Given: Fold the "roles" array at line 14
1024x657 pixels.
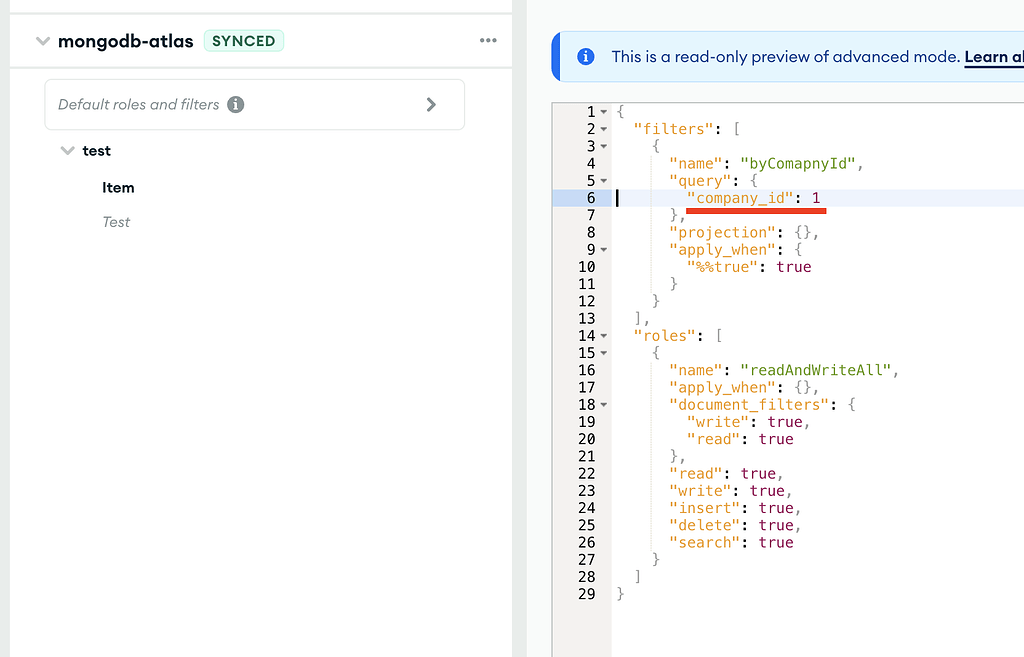Looking at the screenshot, I should [x=603, y=336].
